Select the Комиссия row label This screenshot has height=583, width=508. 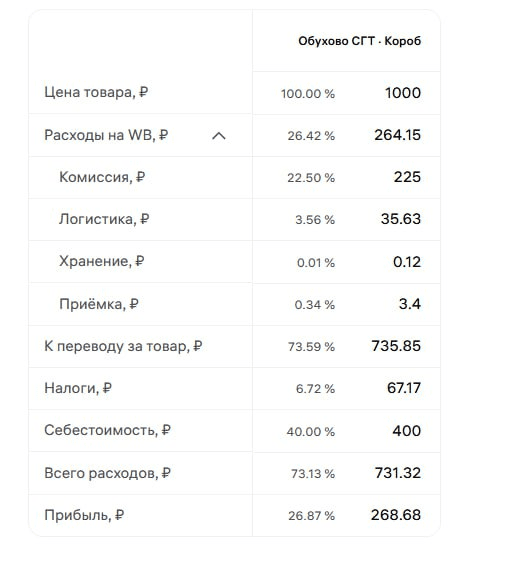[102, 177]
